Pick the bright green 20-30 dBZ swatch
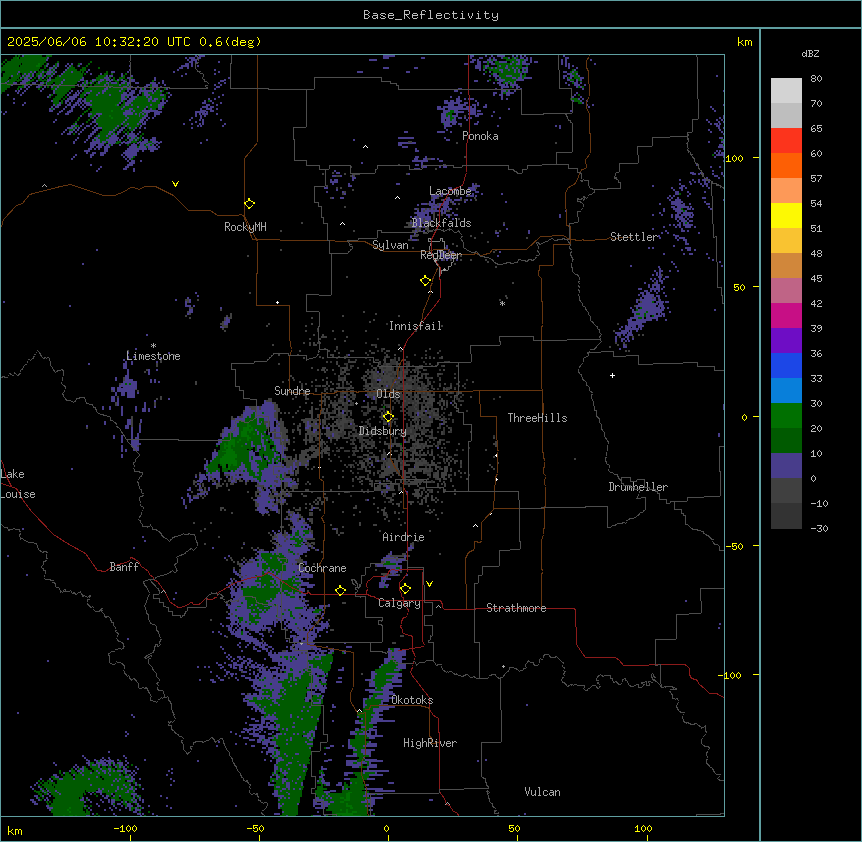Screen dimensions: 862x842 [786, 416]
